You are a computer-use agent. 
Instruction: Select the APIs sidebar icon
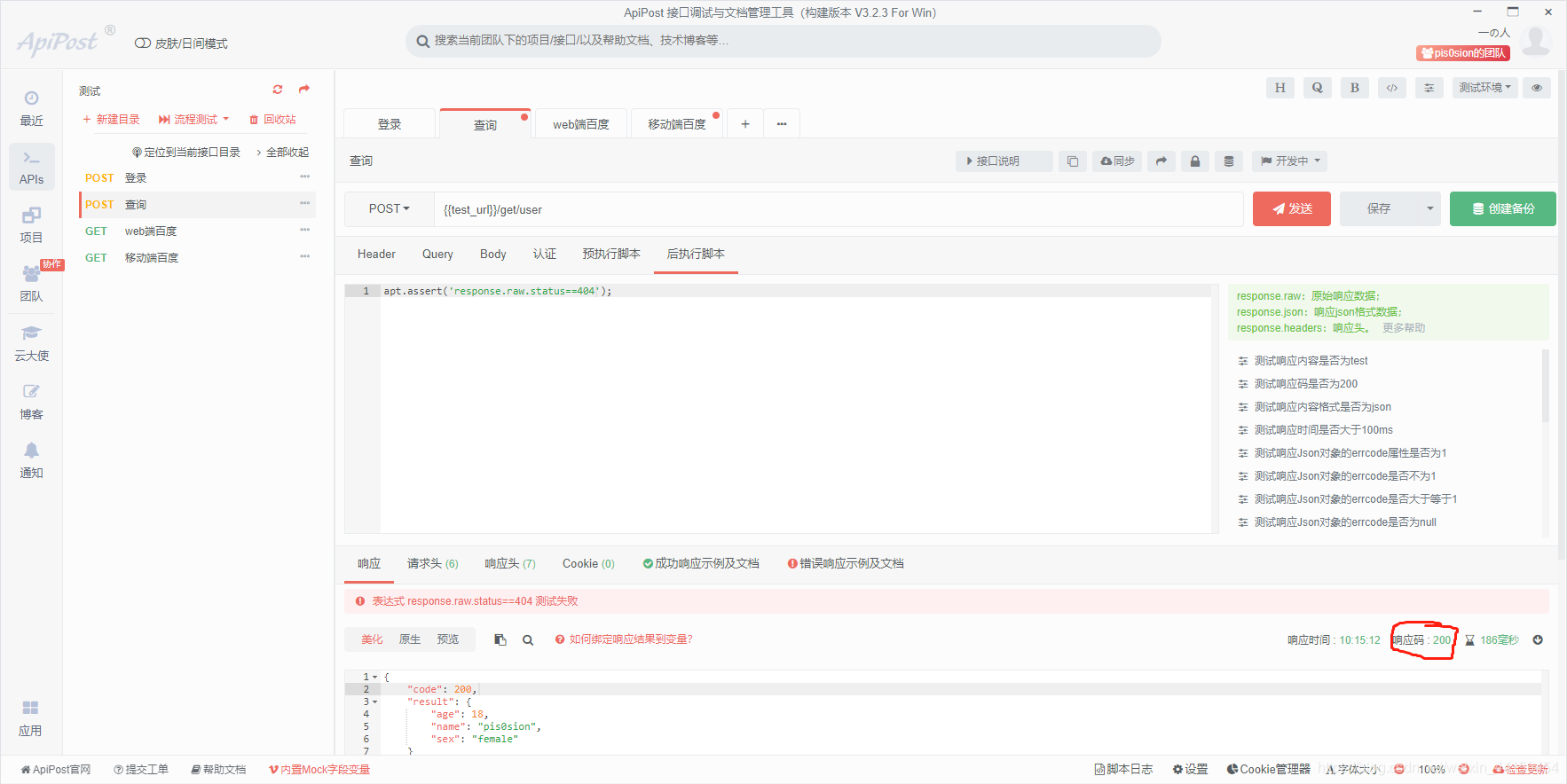pyautogui.click(x=31, y=167)
